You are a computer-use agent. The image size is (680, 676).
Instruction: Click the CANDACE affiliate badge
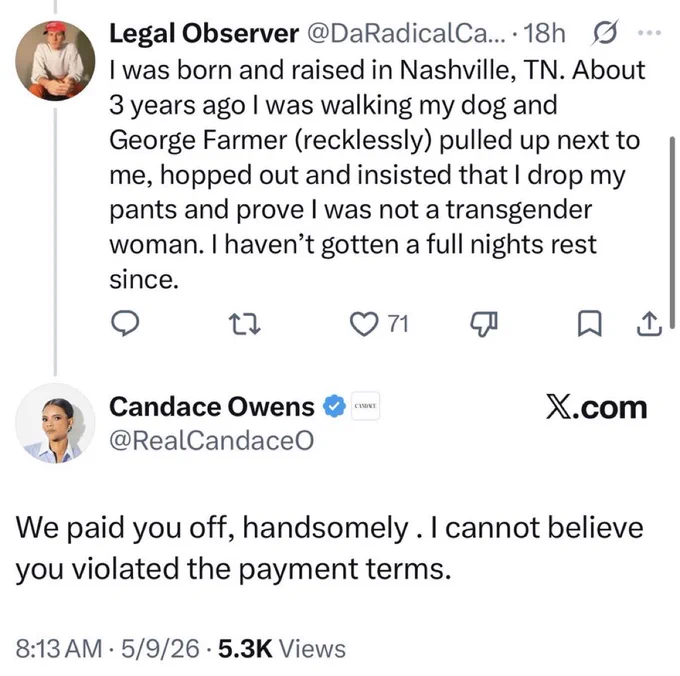(365, 406)
